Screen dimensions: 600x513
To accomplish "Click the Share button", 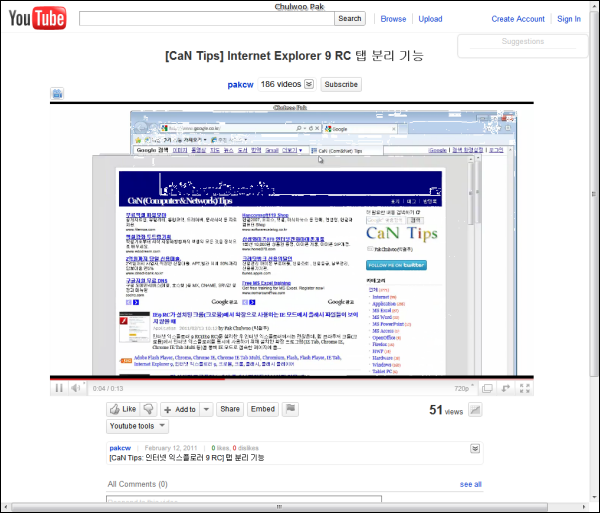I will pos(230,409).
